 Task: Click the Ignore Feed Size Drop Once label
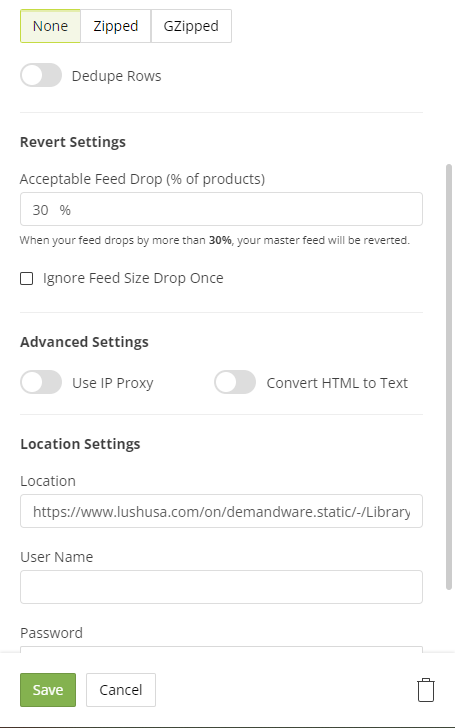[x=133, y=278]
